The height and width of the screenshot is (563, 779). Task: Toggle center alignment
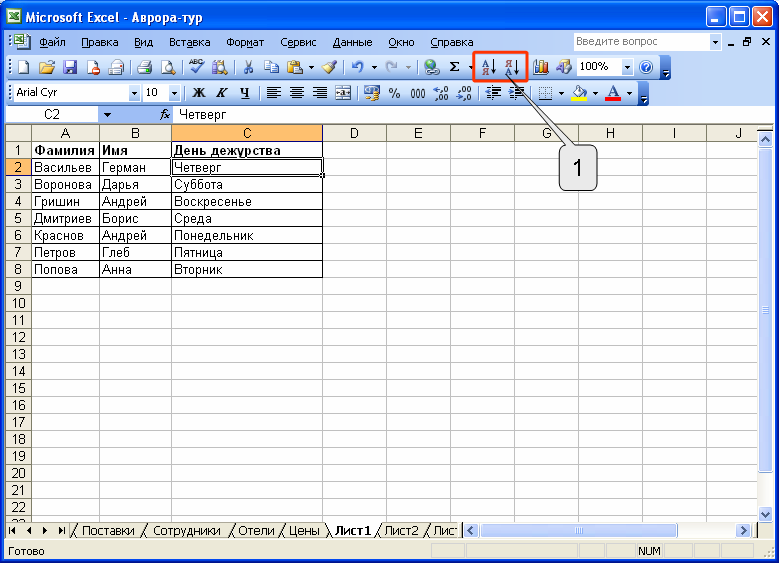(x=297, y=93)
